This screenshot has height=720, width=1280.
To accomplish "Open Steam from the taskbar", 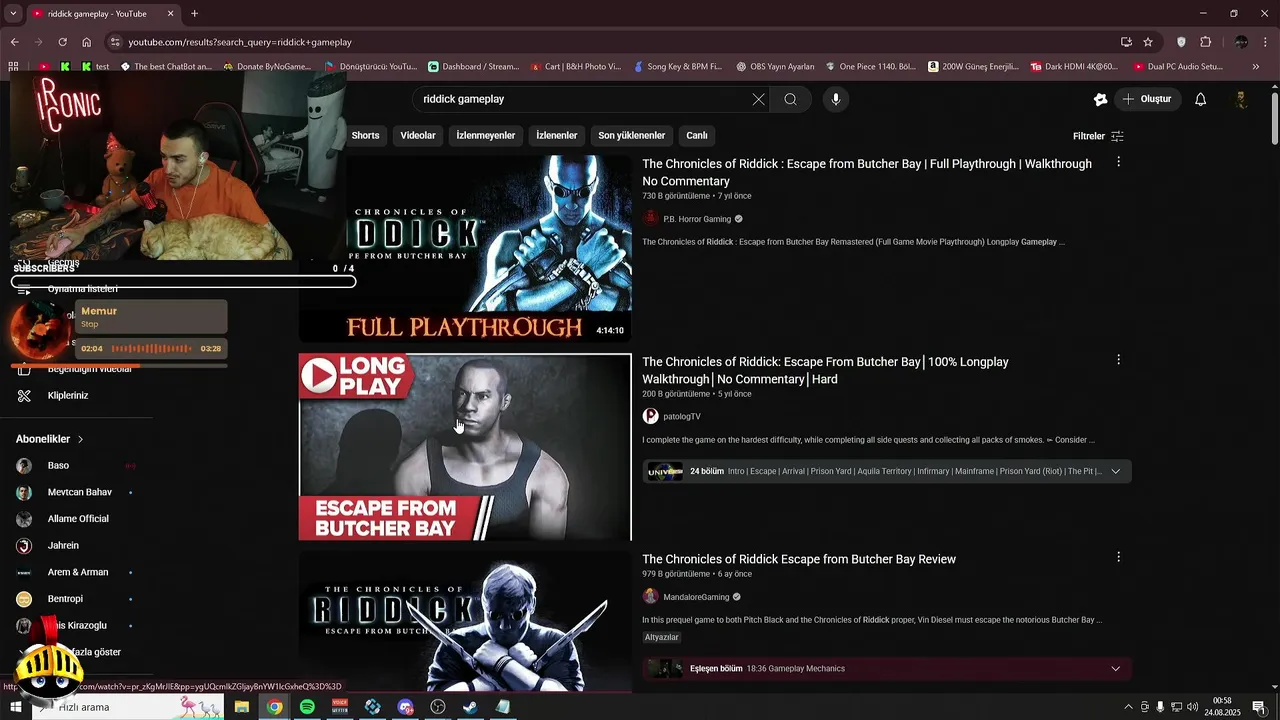I will [x=470, y=707].
